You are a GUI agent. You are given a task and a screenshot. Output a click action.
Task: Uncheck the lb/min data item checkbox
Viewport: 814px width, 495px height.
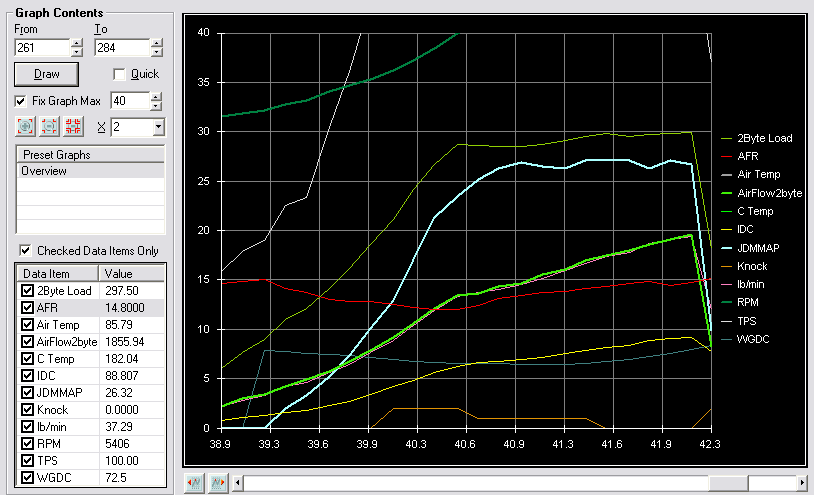click(28, 427)
